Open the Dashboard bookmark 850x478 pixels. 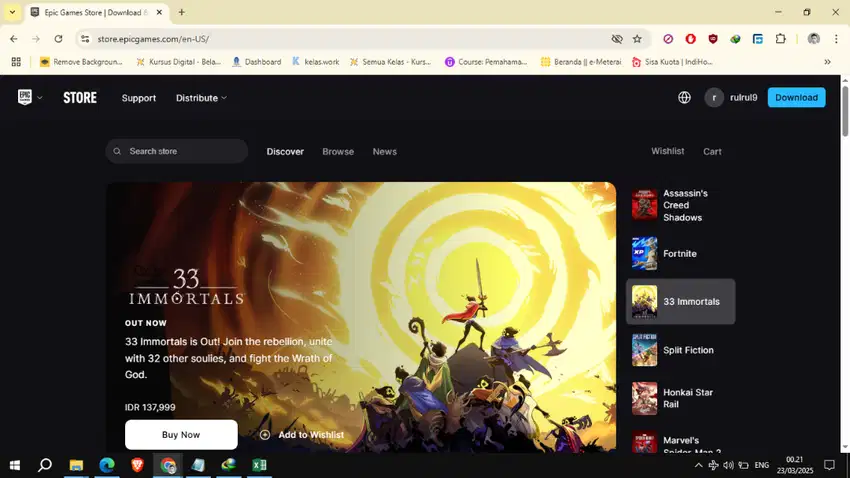[256, 62]
